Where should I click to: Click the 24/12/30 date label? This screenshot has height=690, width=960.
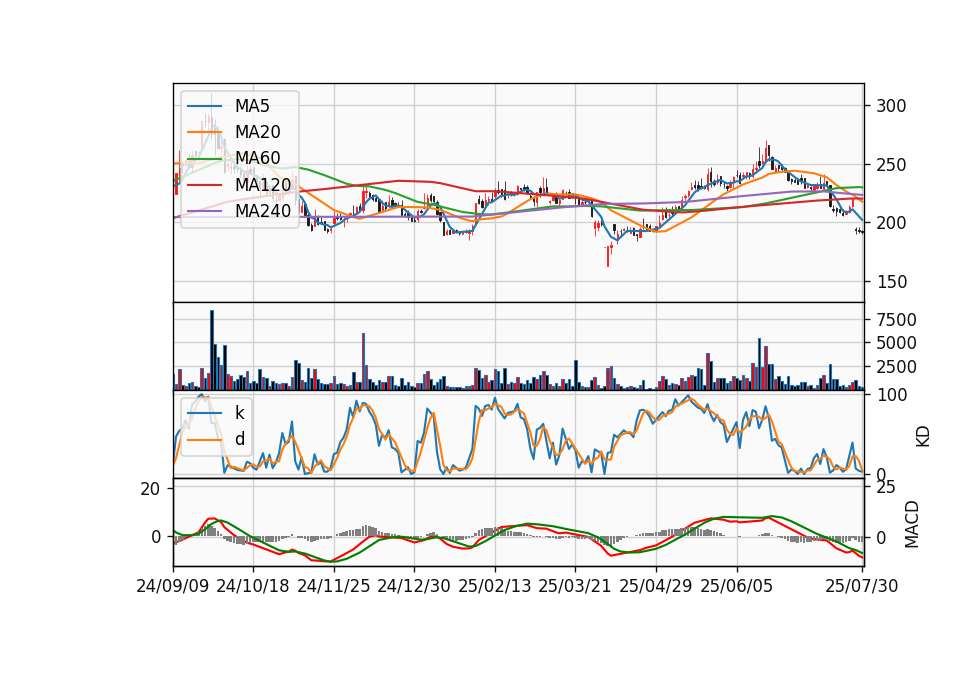[414, 586]
